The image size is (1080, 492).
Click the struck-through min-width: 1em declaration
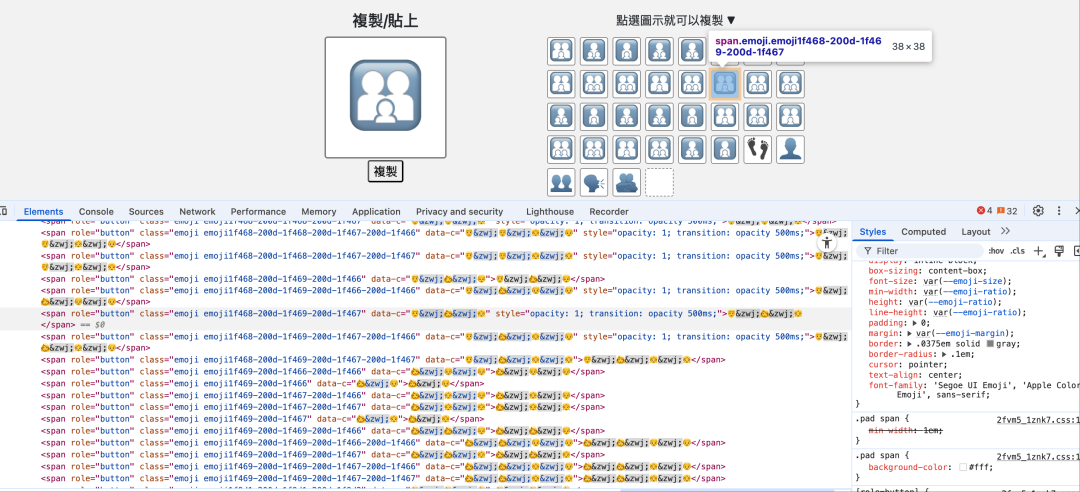point(907,430)
